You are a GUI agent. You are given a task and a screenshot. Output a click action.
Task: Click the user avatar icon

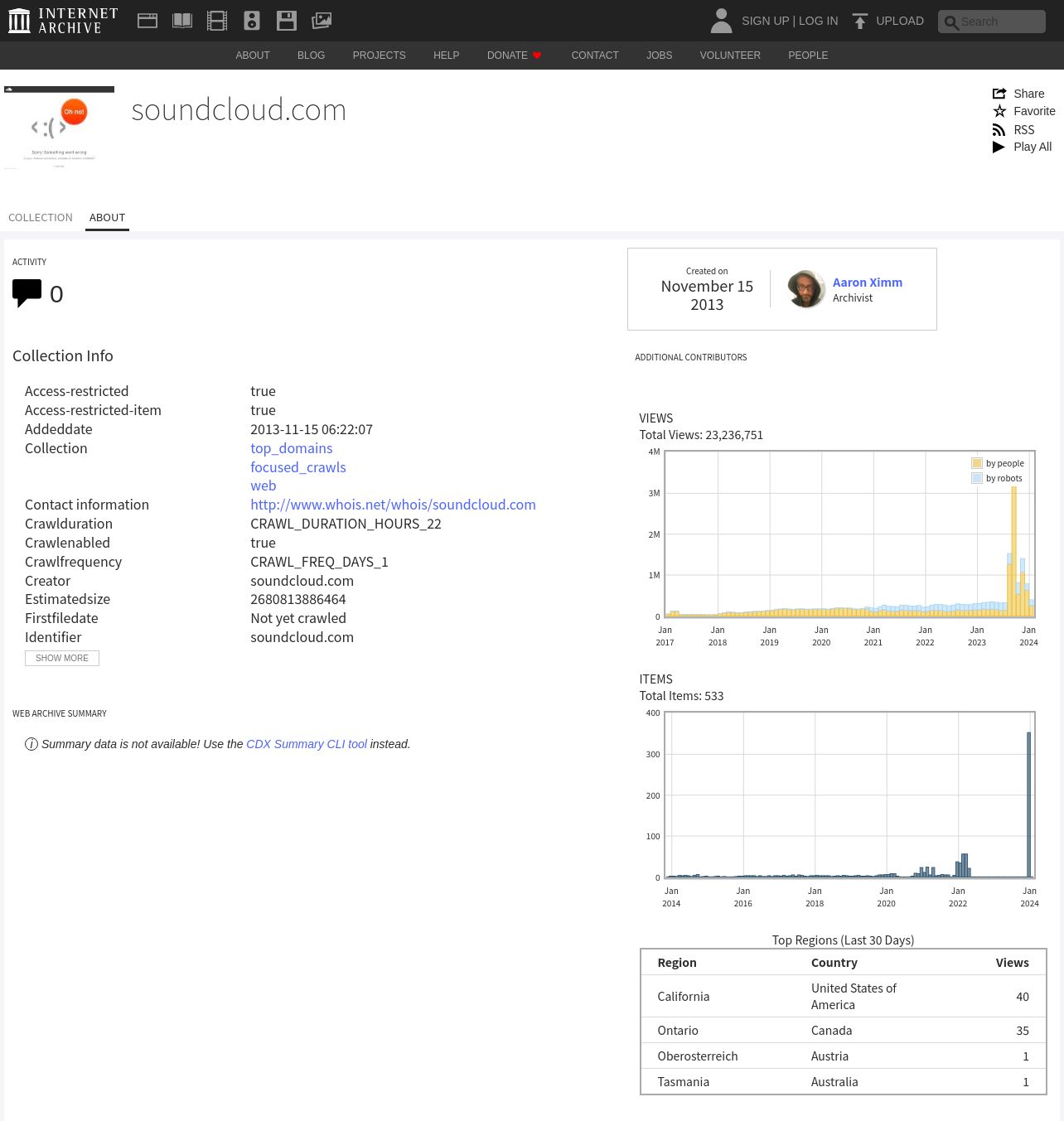tap(721, 21)
